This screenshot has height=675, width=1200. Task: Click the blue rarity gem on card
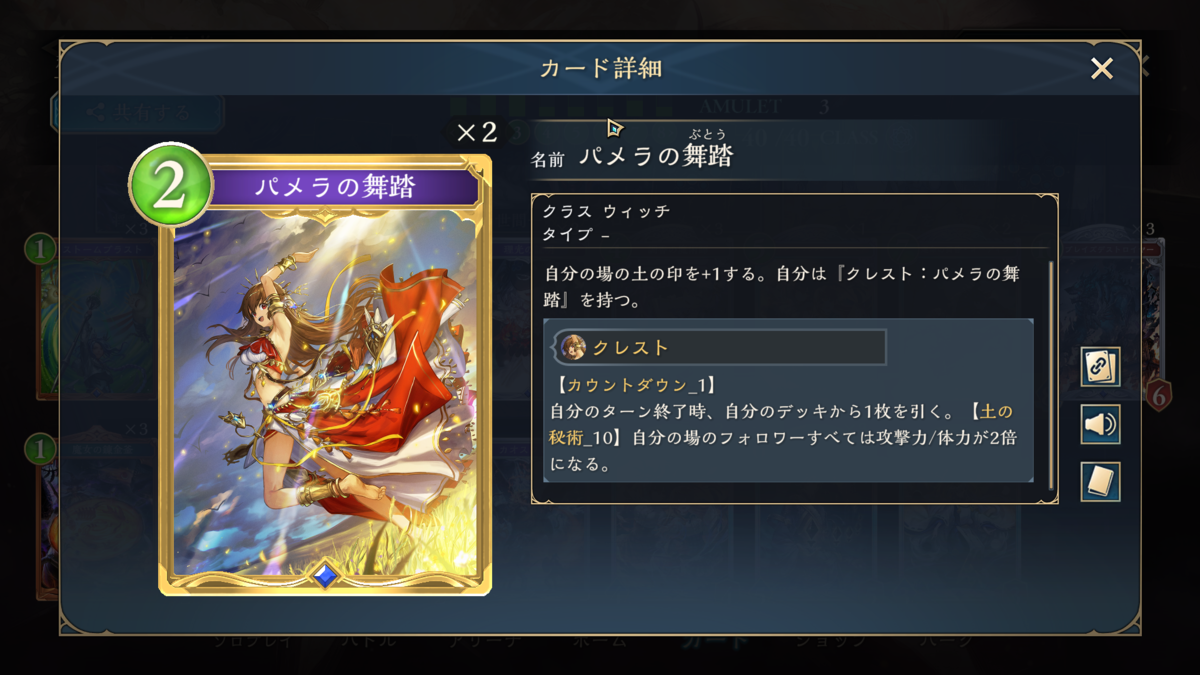pos(325,575)
